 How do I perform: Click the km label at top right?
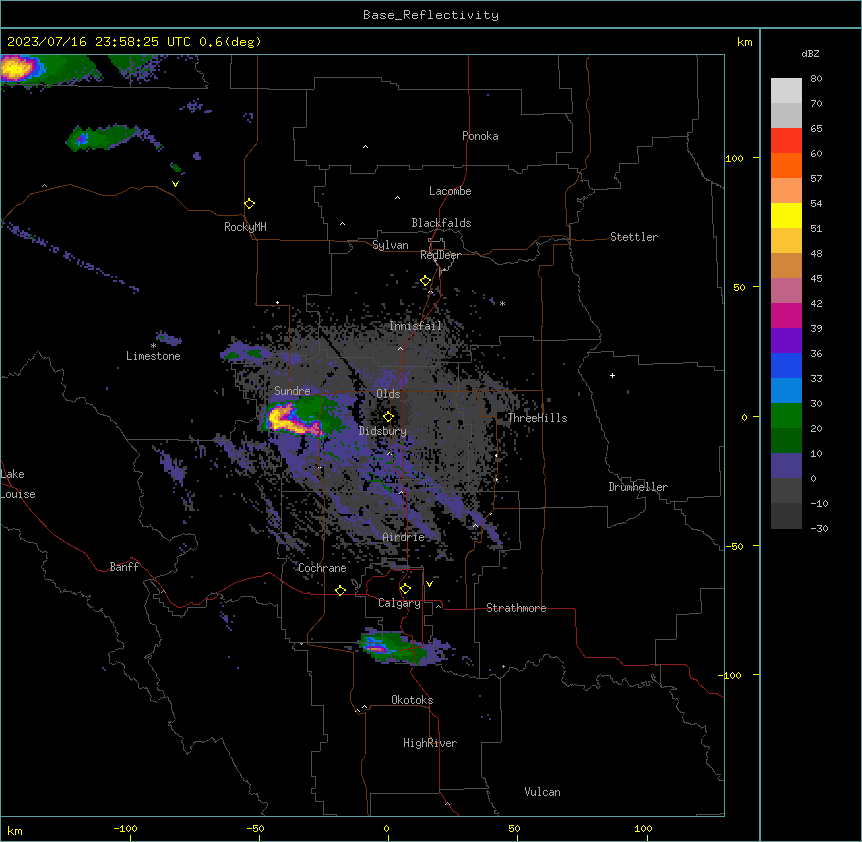744,42
